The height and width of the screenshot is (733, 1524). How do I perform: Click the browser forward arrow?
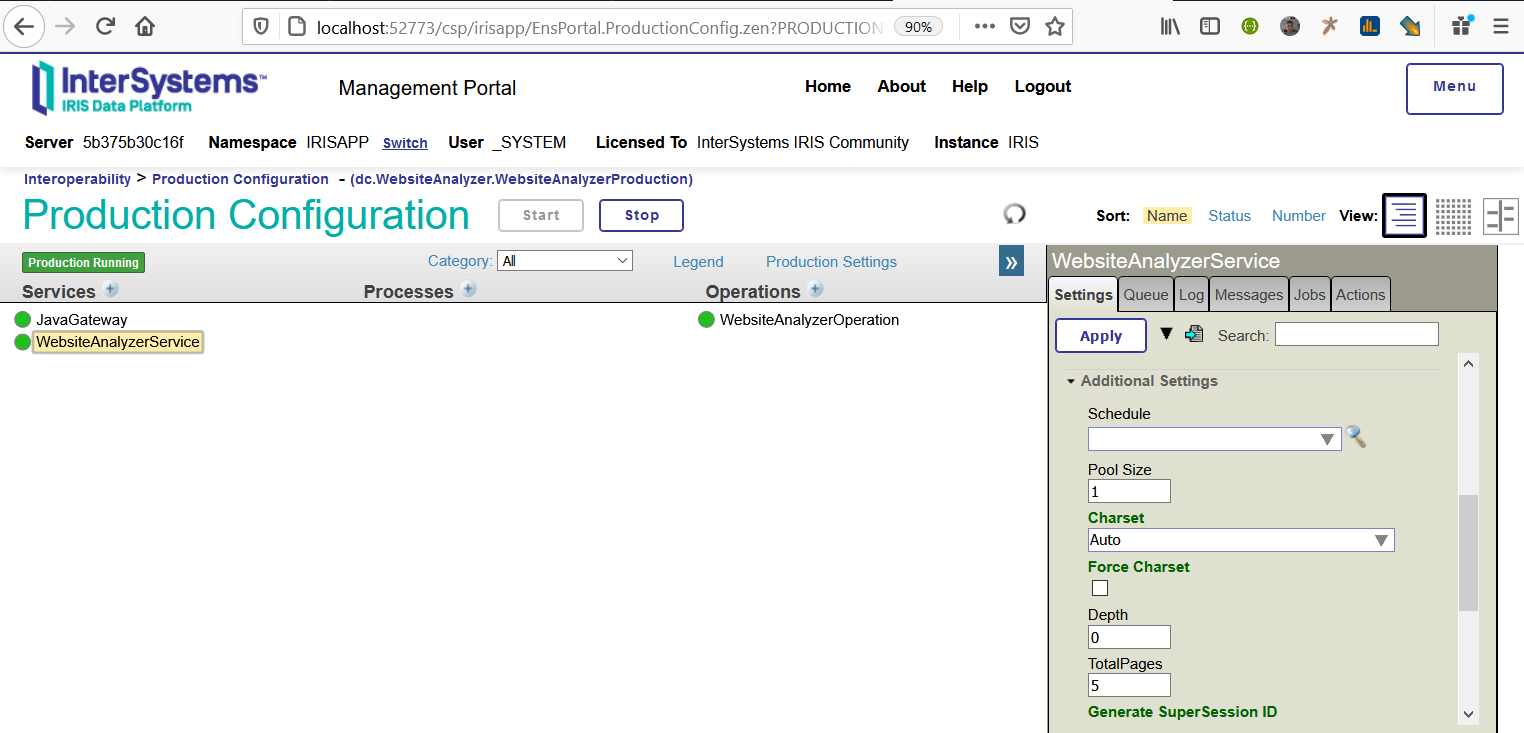(65, 27)
